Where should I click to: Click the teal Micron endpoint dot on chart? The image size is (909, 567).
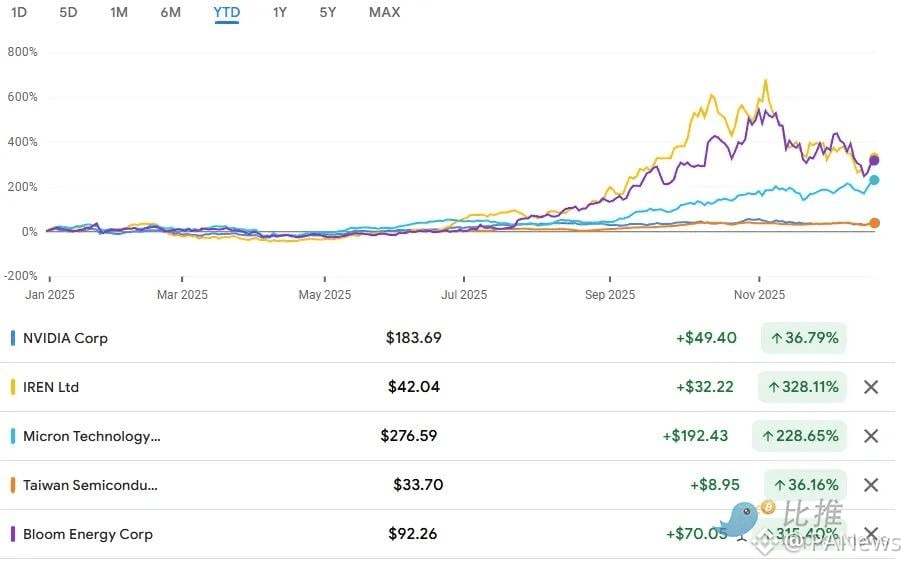point(874,180)
